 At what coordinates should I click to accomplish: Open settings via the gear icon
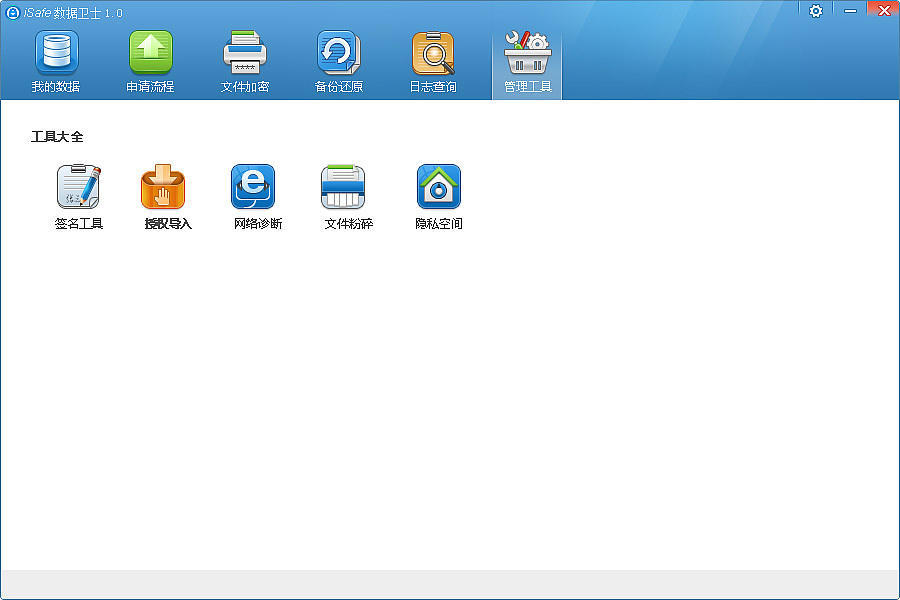[x=816, y=11]
